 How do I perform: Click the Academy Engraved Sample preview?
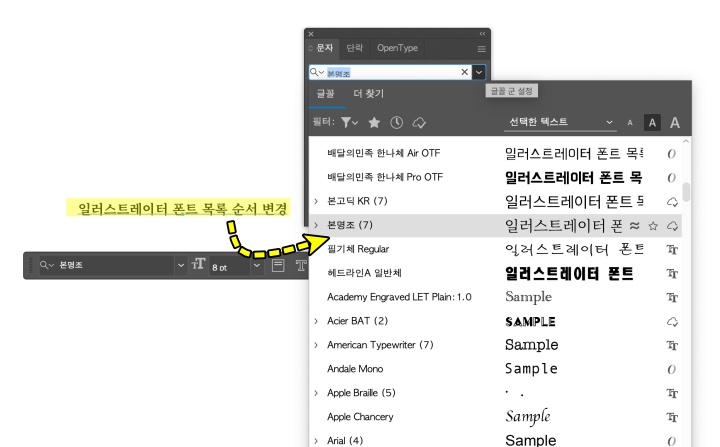click(x=529, y=297)
